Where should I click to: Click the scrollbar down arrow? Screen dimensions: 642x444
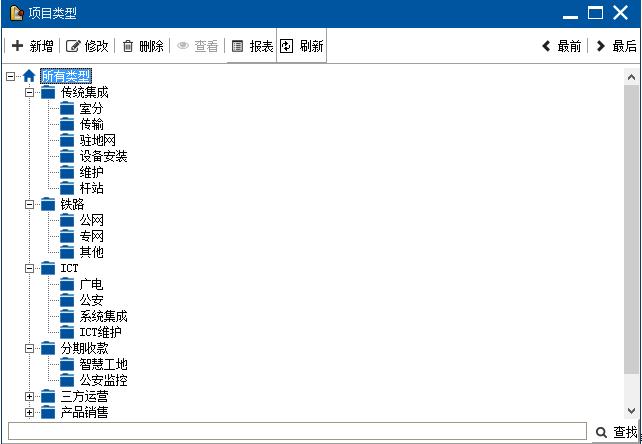click(x=632, y=411)
